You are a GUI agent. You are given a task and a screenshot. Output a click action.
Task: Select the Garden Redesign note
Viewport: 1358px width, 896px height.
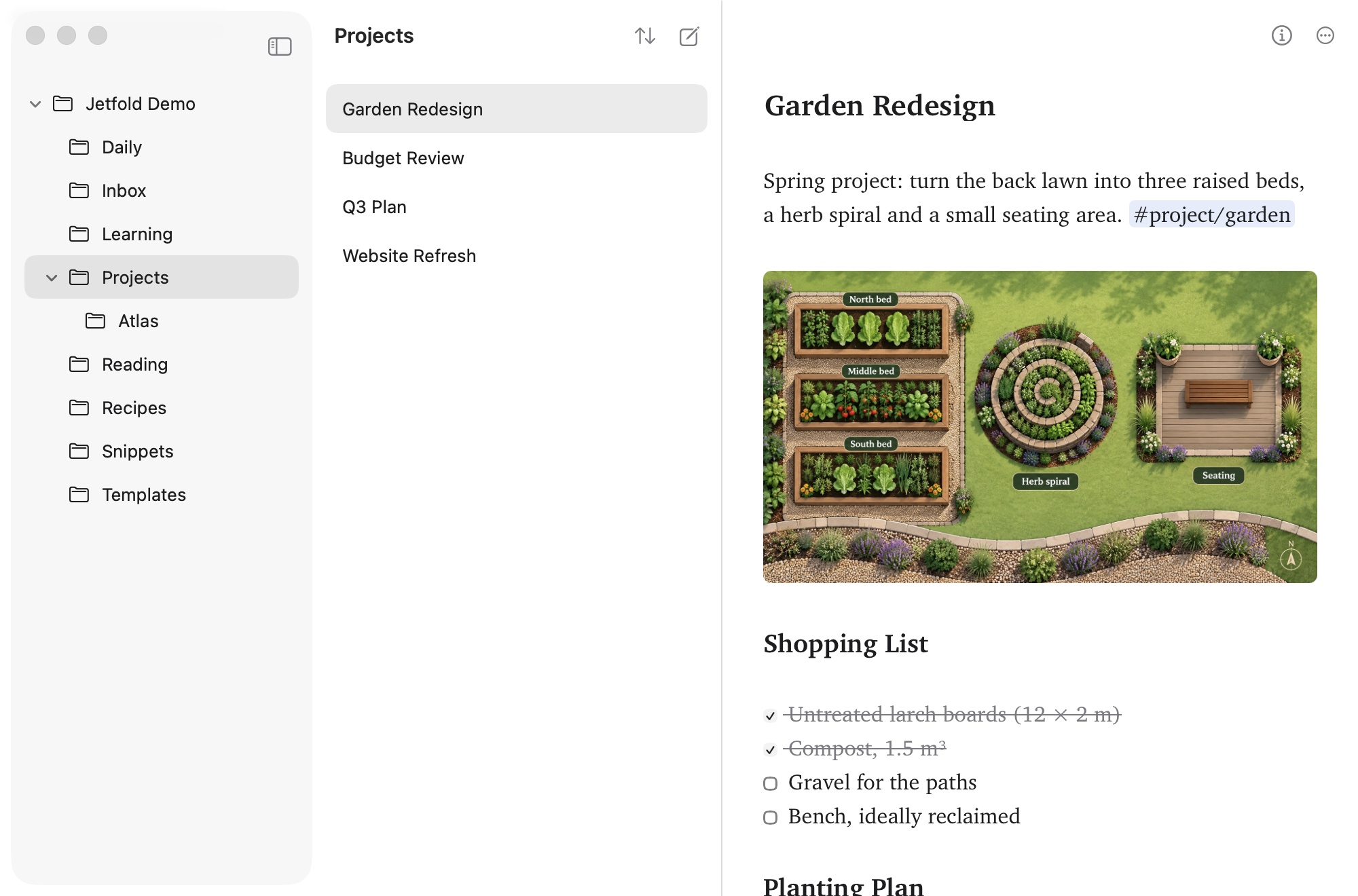(517, 109)
